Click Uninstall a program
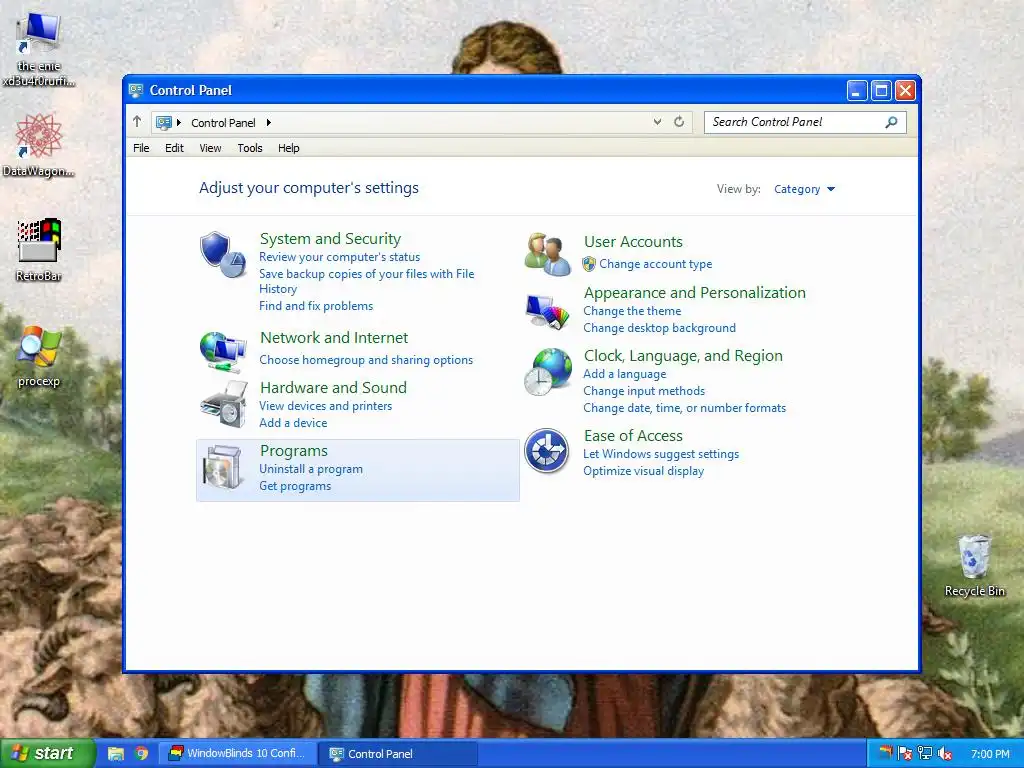This screenshot has width=1024, height=768. (x=311, y=469)
